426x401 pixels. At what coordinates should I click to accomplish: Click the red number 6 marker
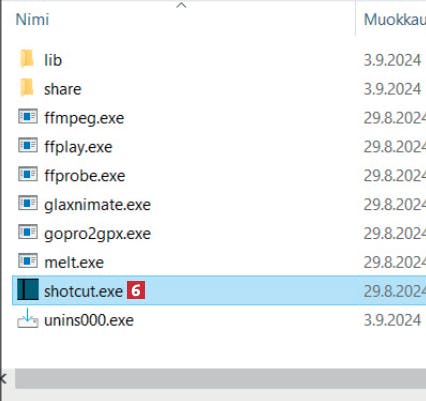(136, 290)
